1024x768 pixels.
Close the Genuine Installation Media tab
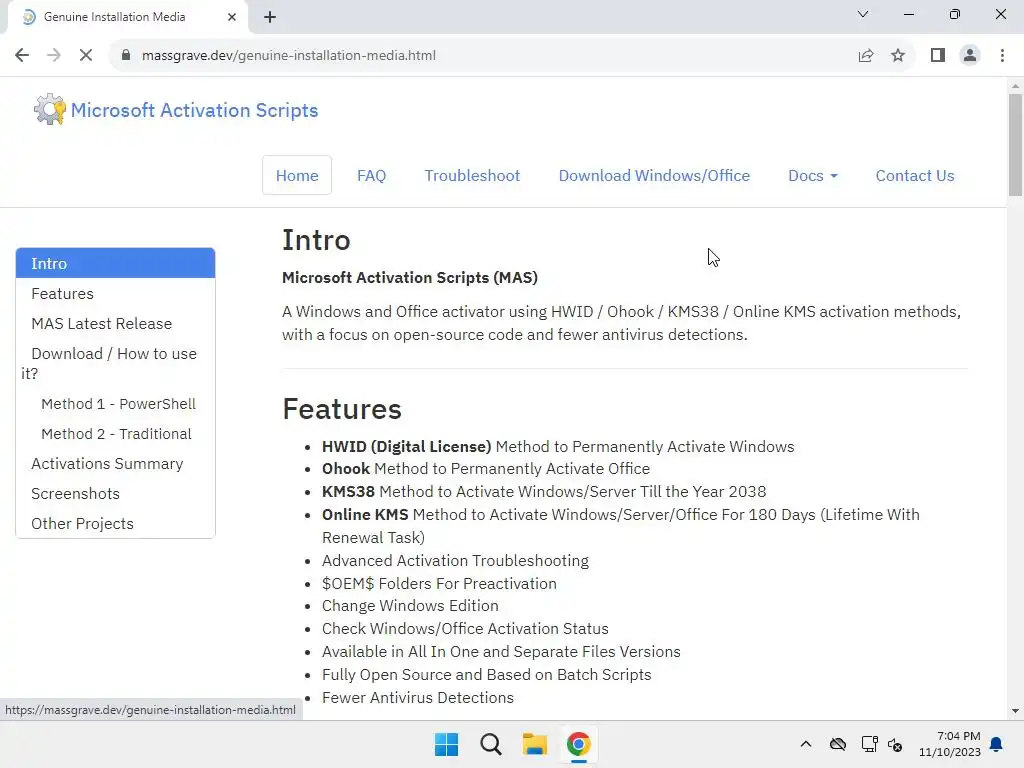232,17
